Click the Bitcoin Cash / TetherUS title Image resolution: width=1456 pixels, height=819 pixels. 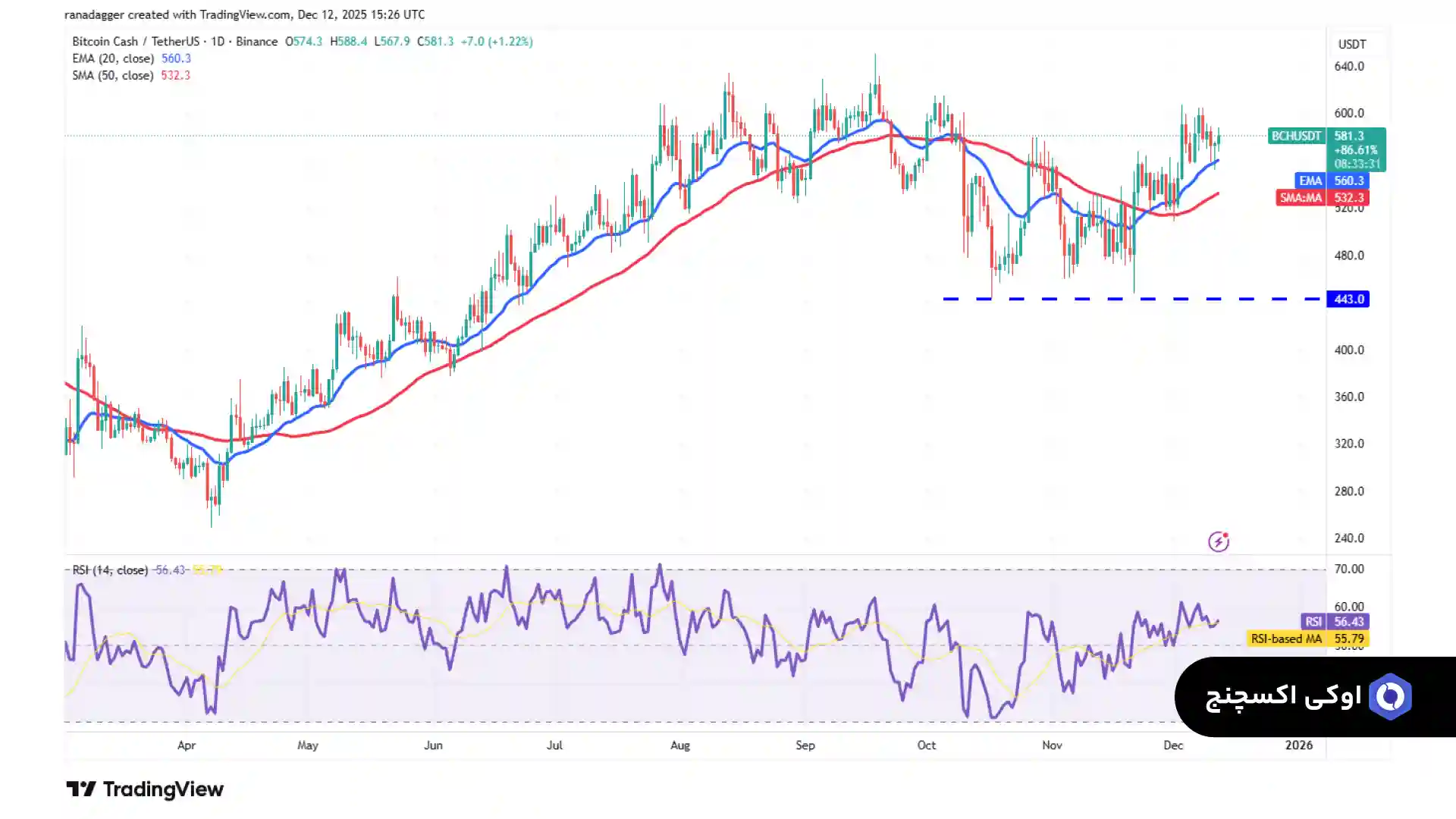coord(136,42)
